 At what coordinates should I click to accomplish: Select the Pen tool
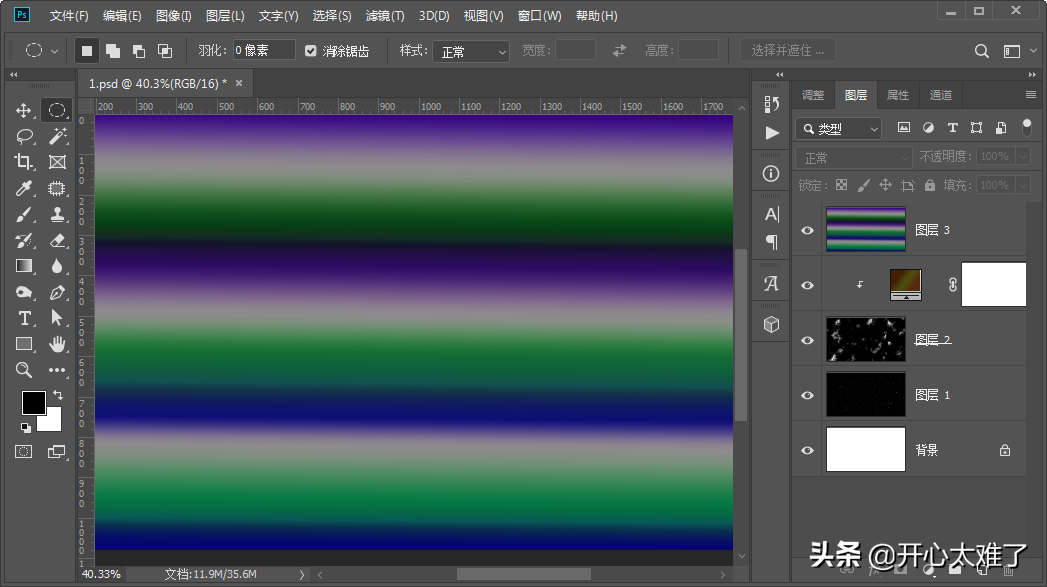tap(57, 292)
